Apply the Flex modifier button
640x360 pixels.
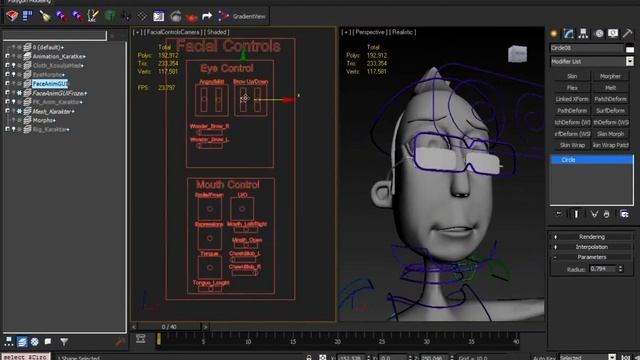point(572,88)
